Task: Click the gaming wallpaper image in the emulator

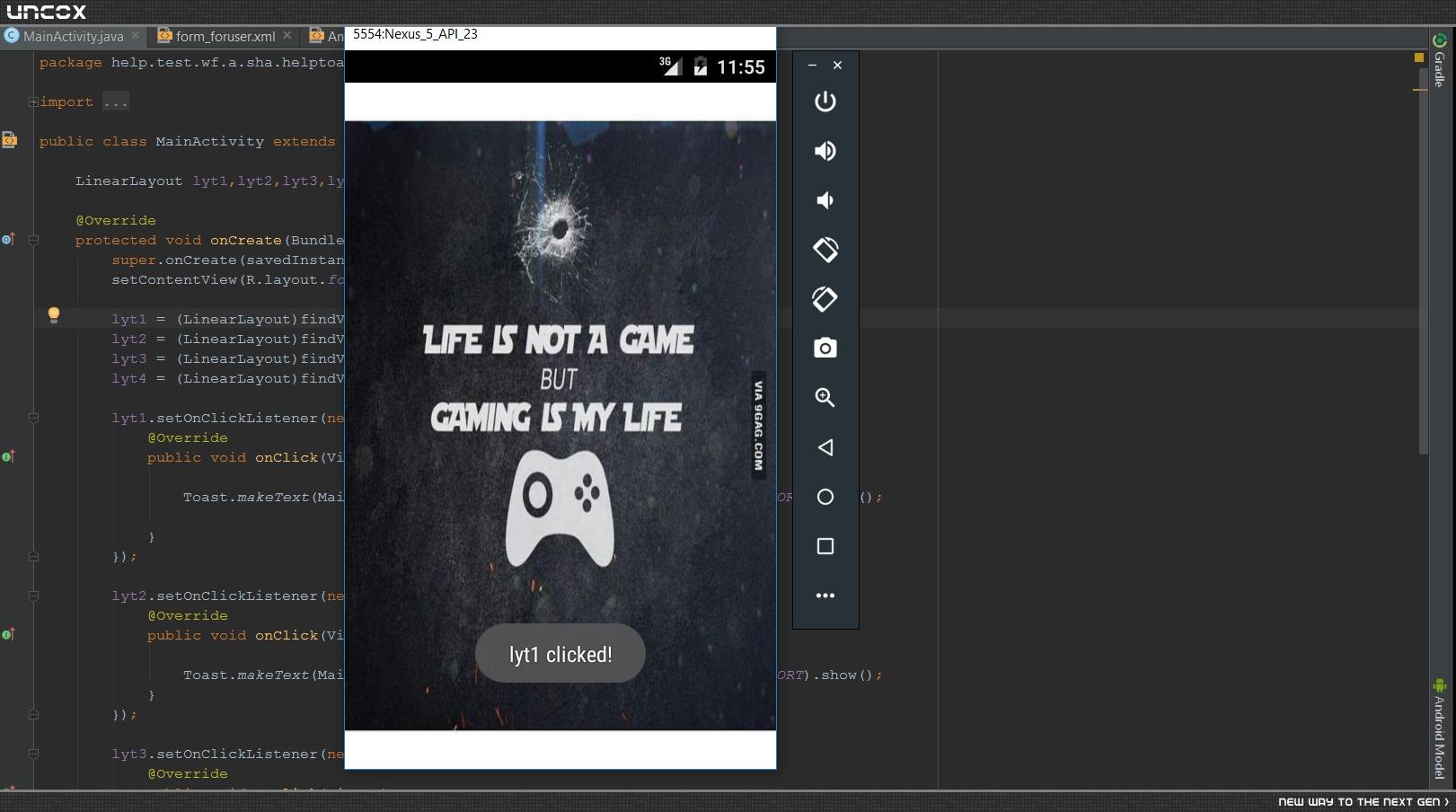Action: (560, 426)
